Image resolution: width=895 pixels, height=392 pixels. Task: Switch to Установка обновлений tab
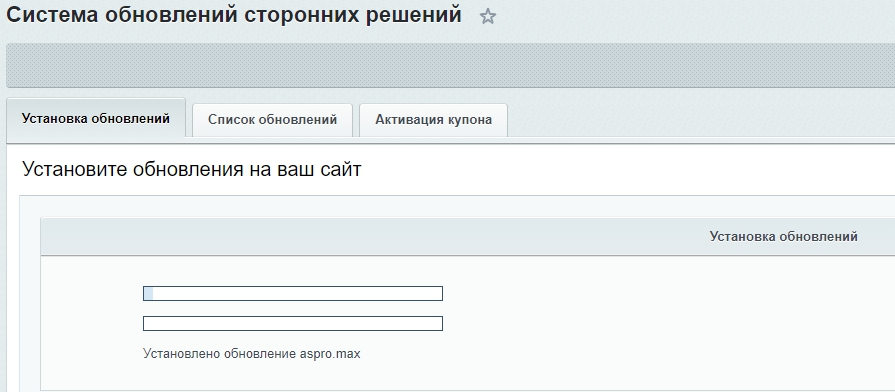click(x=96, y=119)
